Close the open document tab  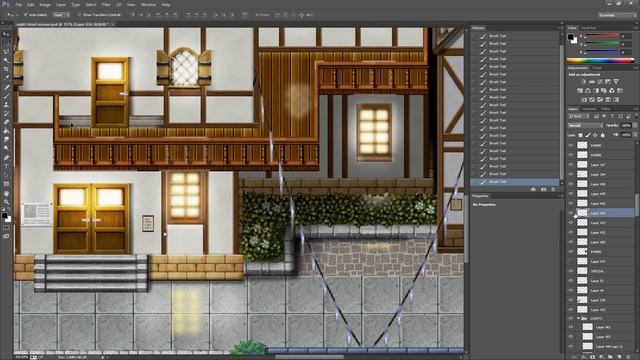coord(113,24)
